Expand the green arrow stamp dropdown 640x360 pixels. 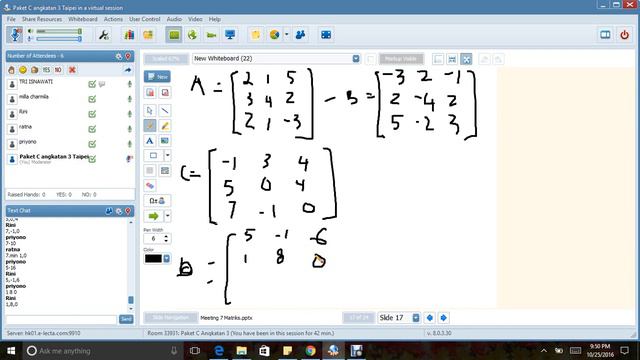167,216
